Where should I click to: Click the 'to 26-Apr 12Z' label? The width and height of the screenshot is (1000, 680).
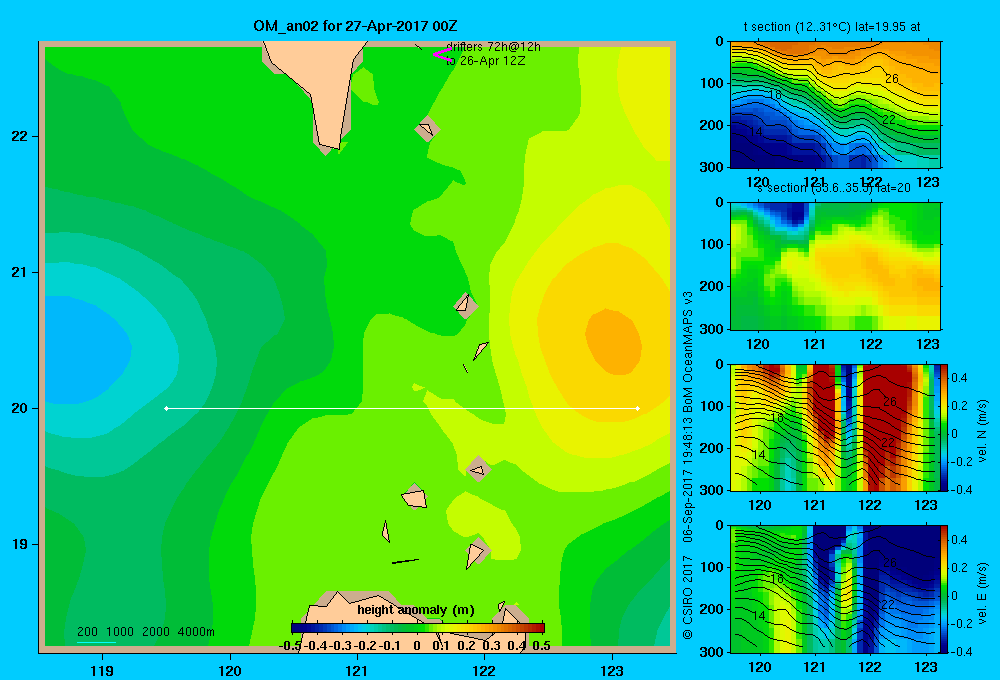(x=485, y=61)
